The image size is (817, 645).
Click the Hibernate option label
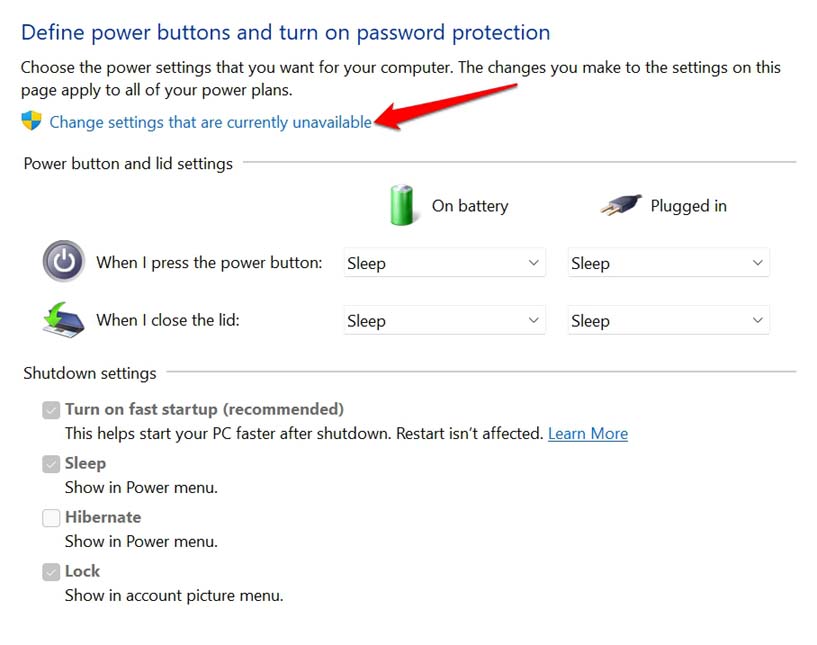tap(103, 517)
